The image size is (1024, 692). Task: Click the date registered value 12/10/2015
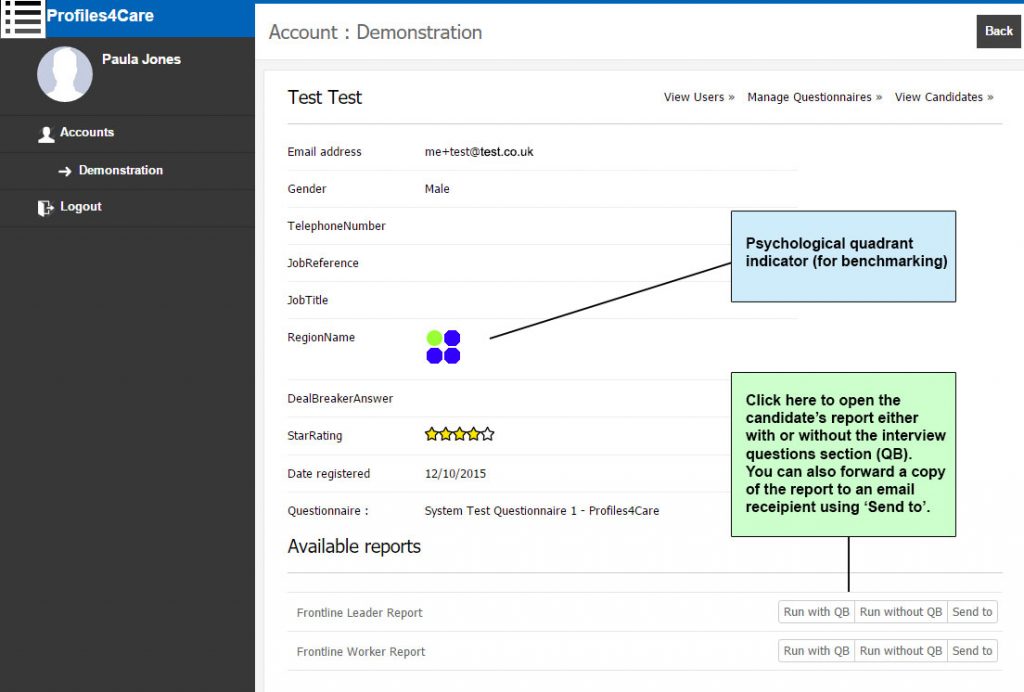[x=455, y=474]
